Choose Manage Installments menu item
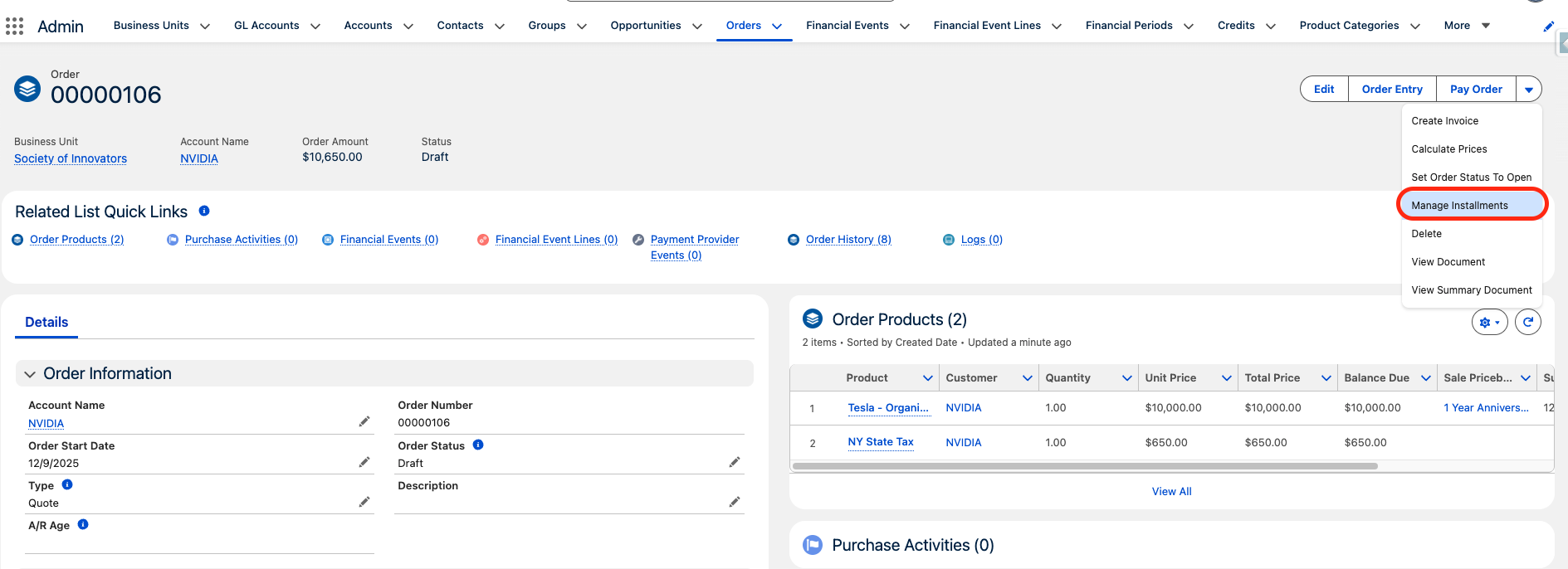This screenshot has height=569, width=1568. [1472, 206]
